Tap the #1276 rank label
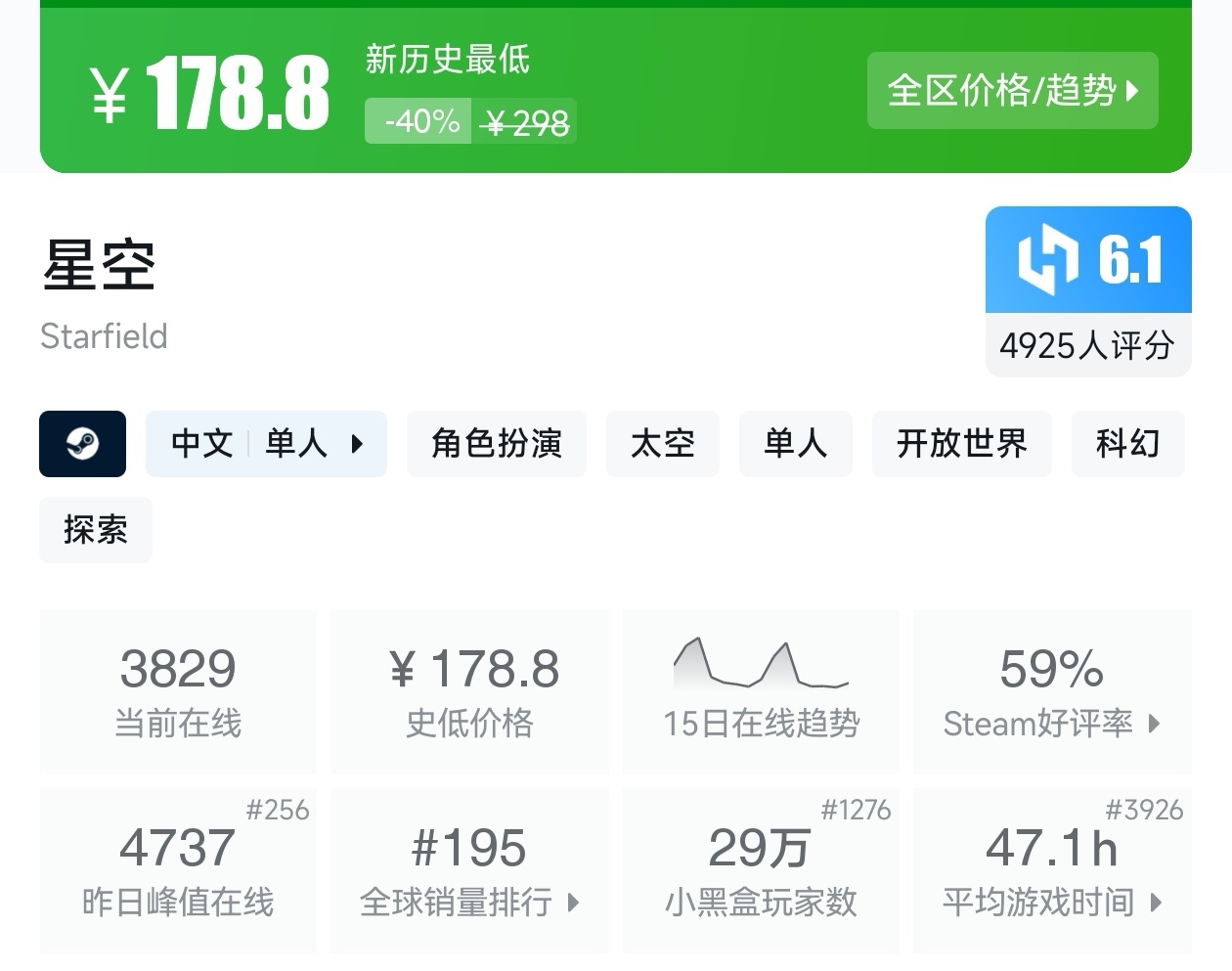This screenshot has width=1232, height=971. pyautogui.click(x=856, y=810)
